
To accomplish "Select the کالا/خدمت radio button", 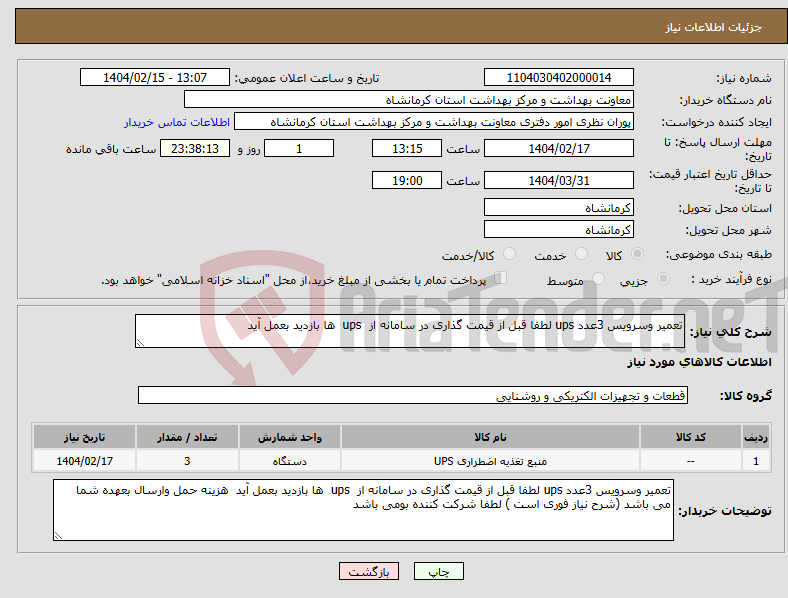I will click(510, 254).
